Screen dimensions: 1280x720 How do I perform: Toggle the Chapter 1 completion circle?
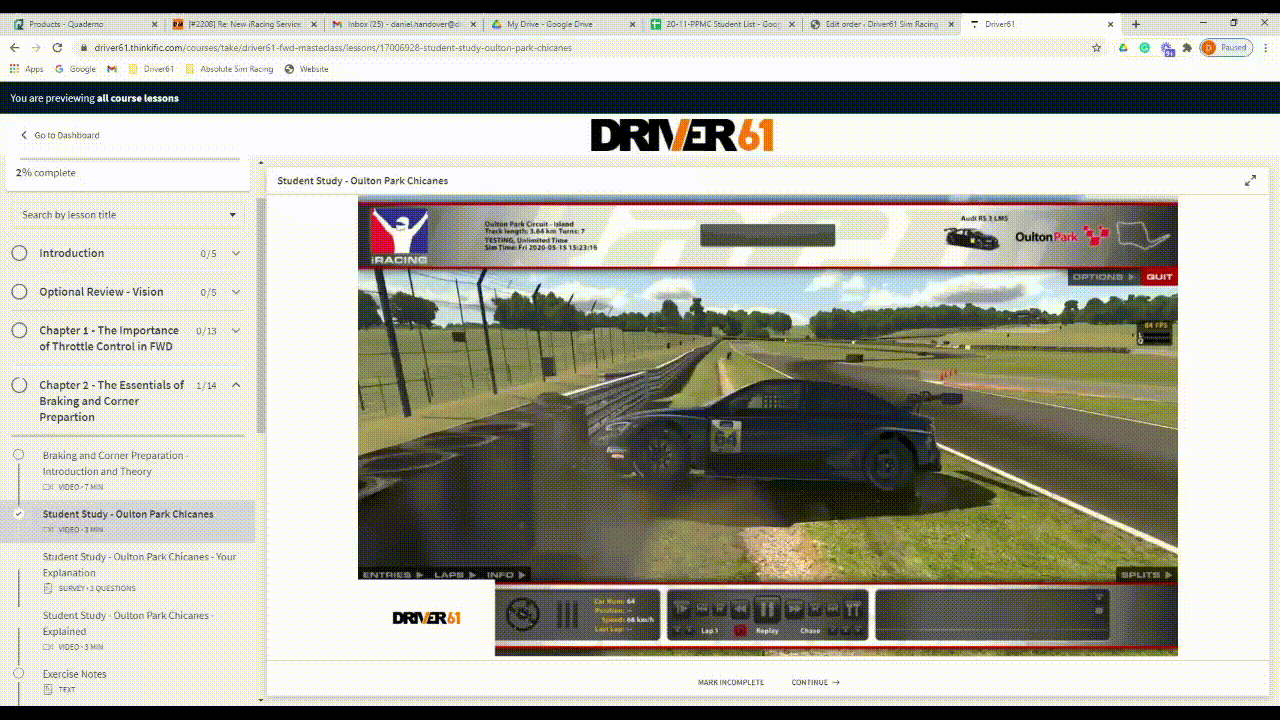coord(19,331)
